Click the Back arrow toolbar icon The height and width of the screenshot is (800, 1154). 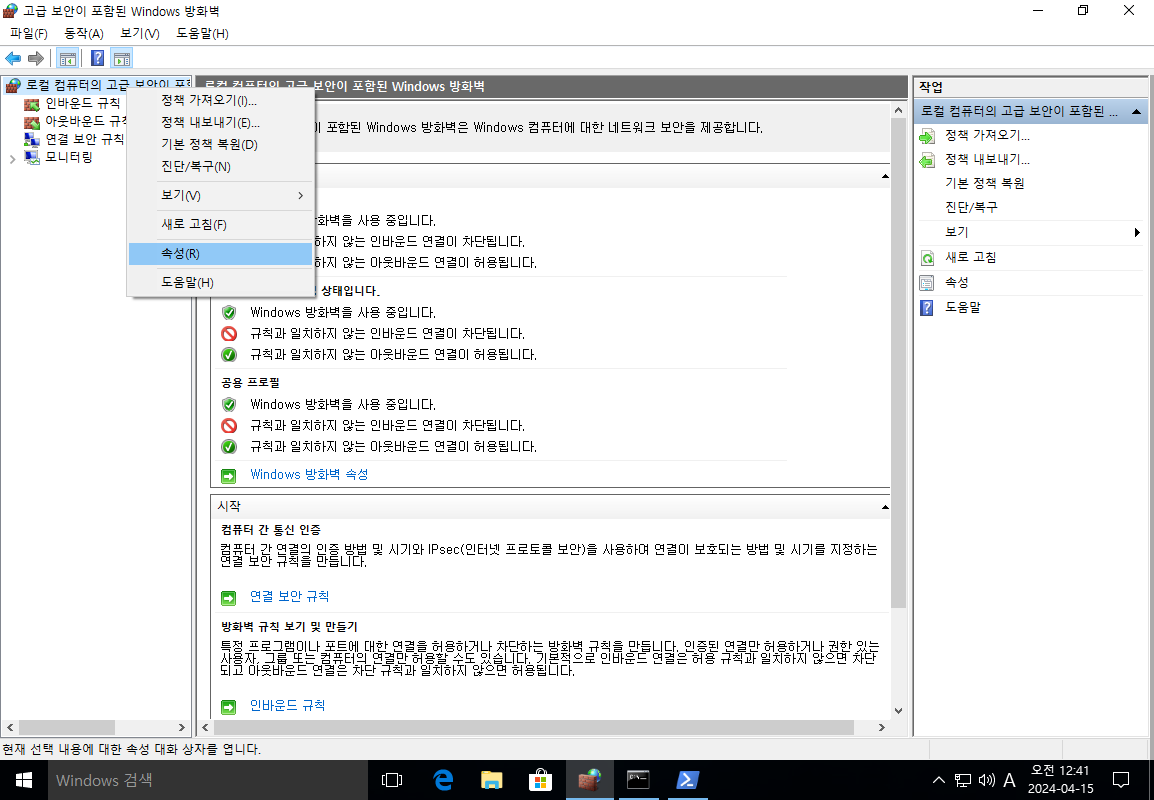click(13, 58)
